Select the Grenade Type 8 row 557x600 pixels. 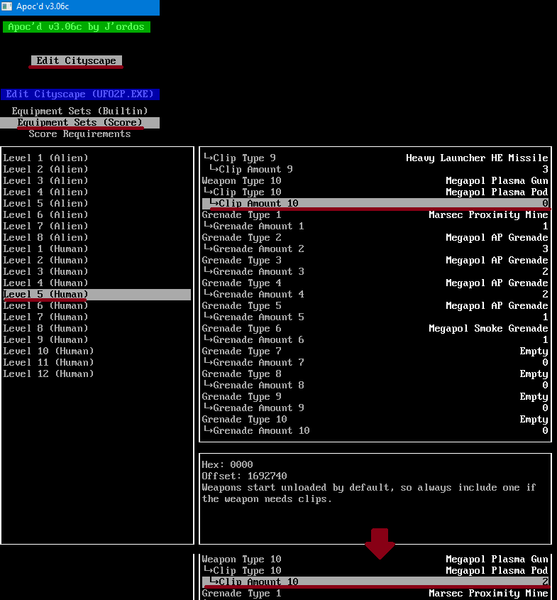[x=375, y=374]
